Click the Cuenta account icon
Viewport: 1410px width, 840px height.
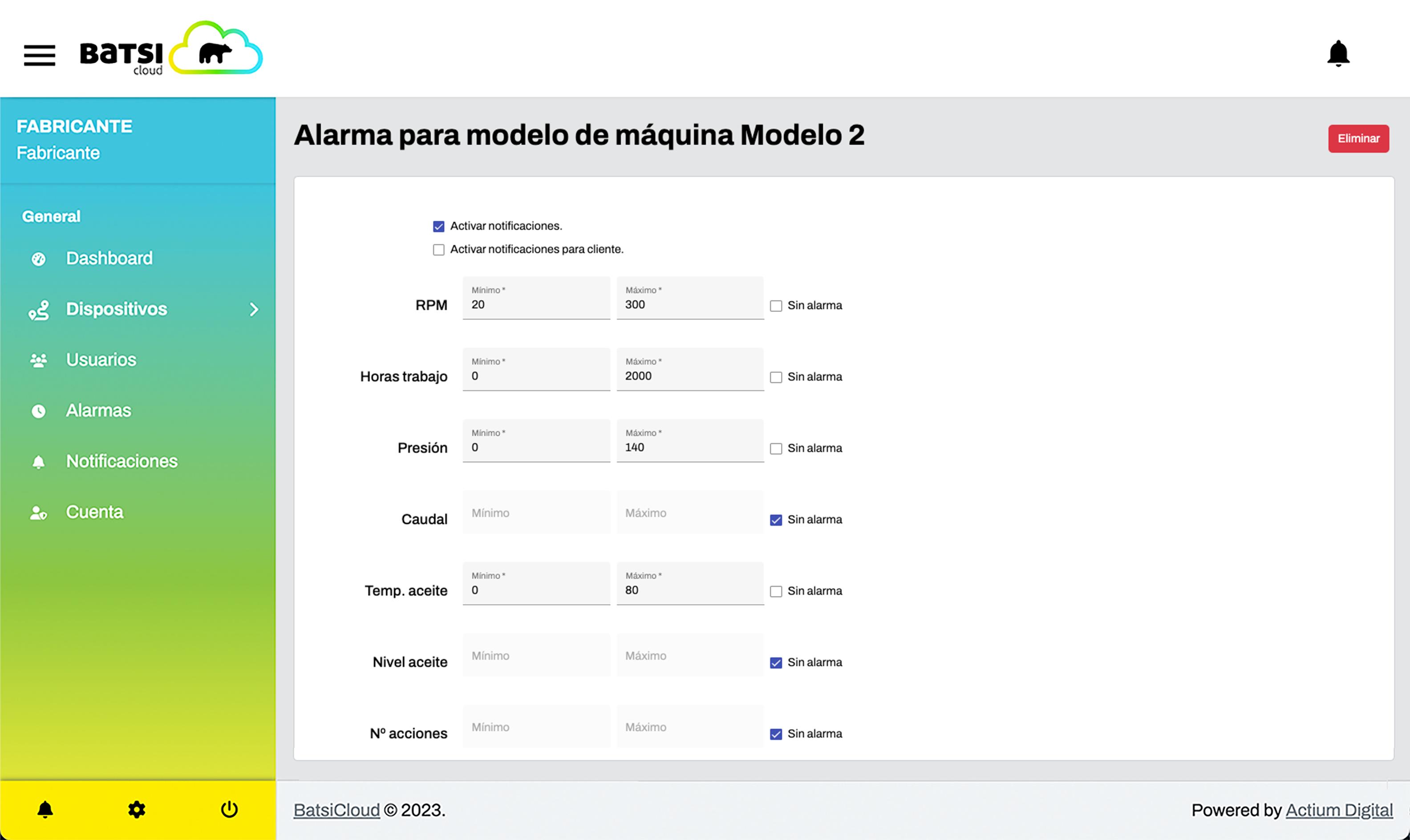coord(39,512)
